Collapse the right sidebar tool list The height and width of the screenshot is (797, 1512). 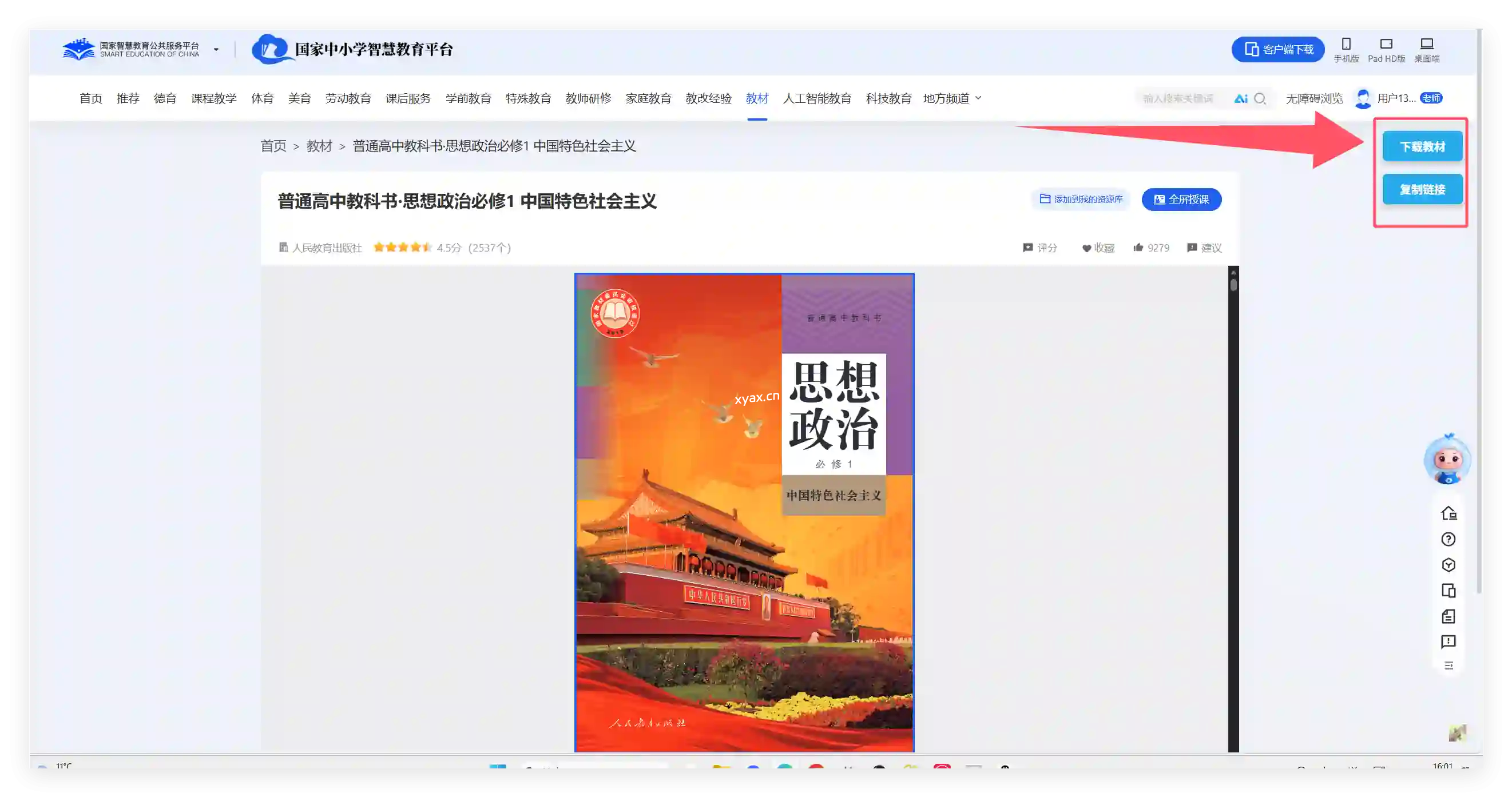(x=1448, y=666)
